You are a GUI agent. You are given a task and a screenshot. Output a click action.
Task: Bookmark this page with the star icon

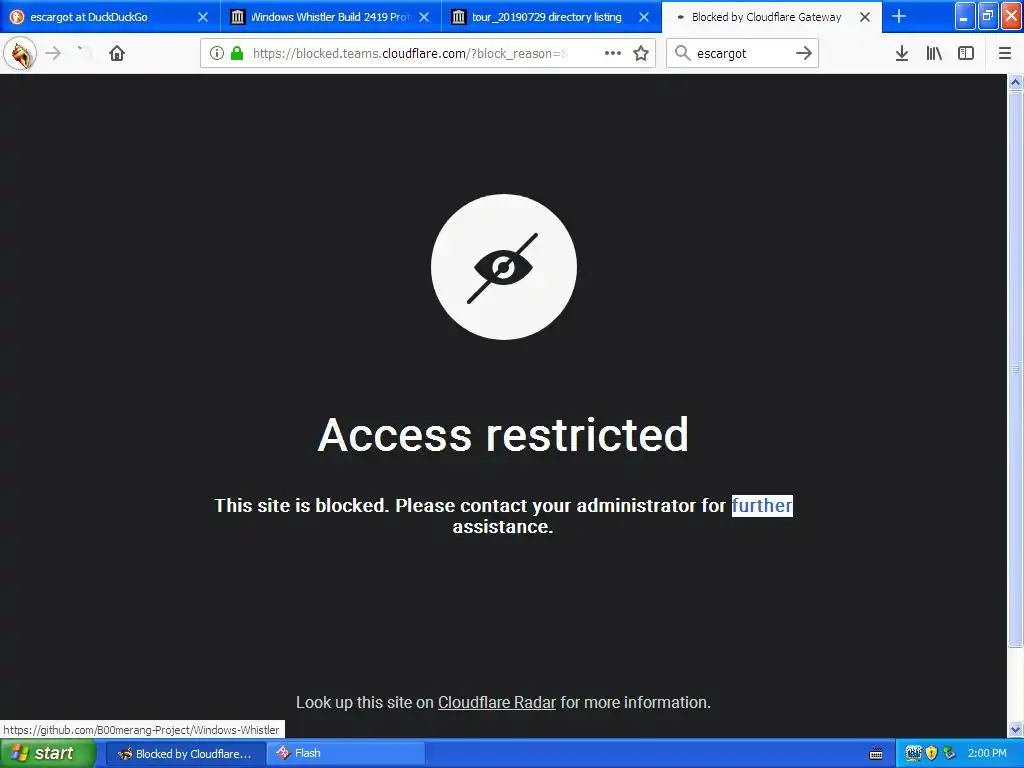(641, 54)
